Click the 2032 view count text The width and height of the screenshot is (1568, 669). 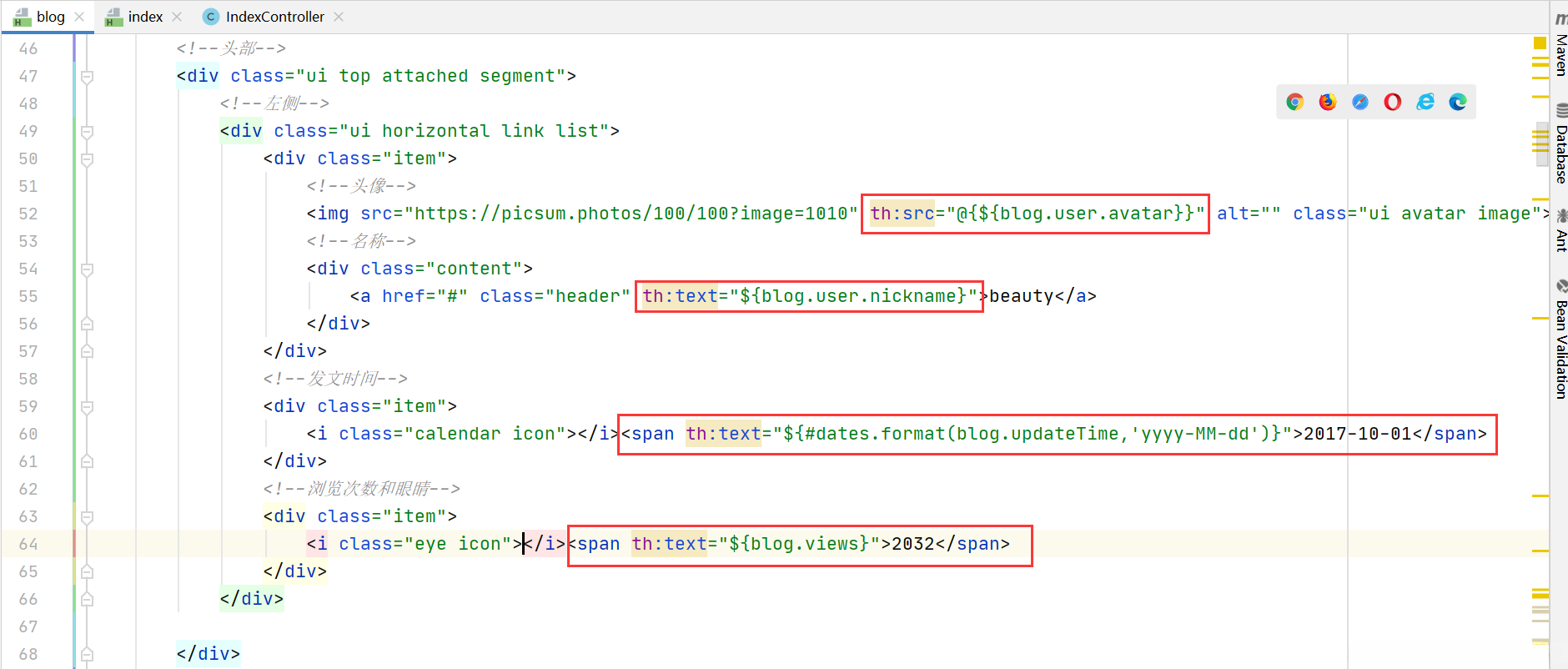913,544
